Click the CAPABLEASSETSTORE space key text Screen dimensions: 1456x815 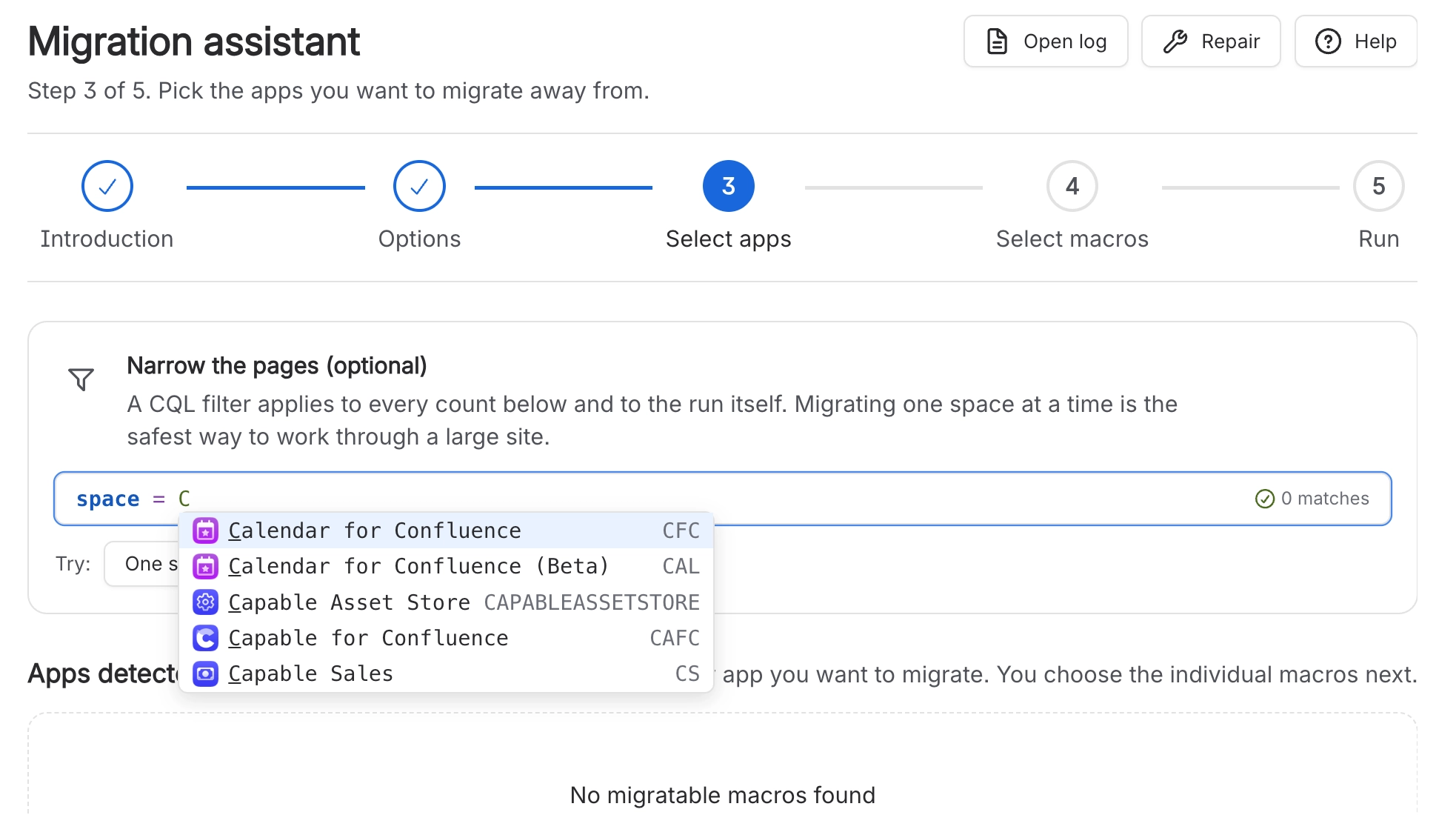click(592, 602)
